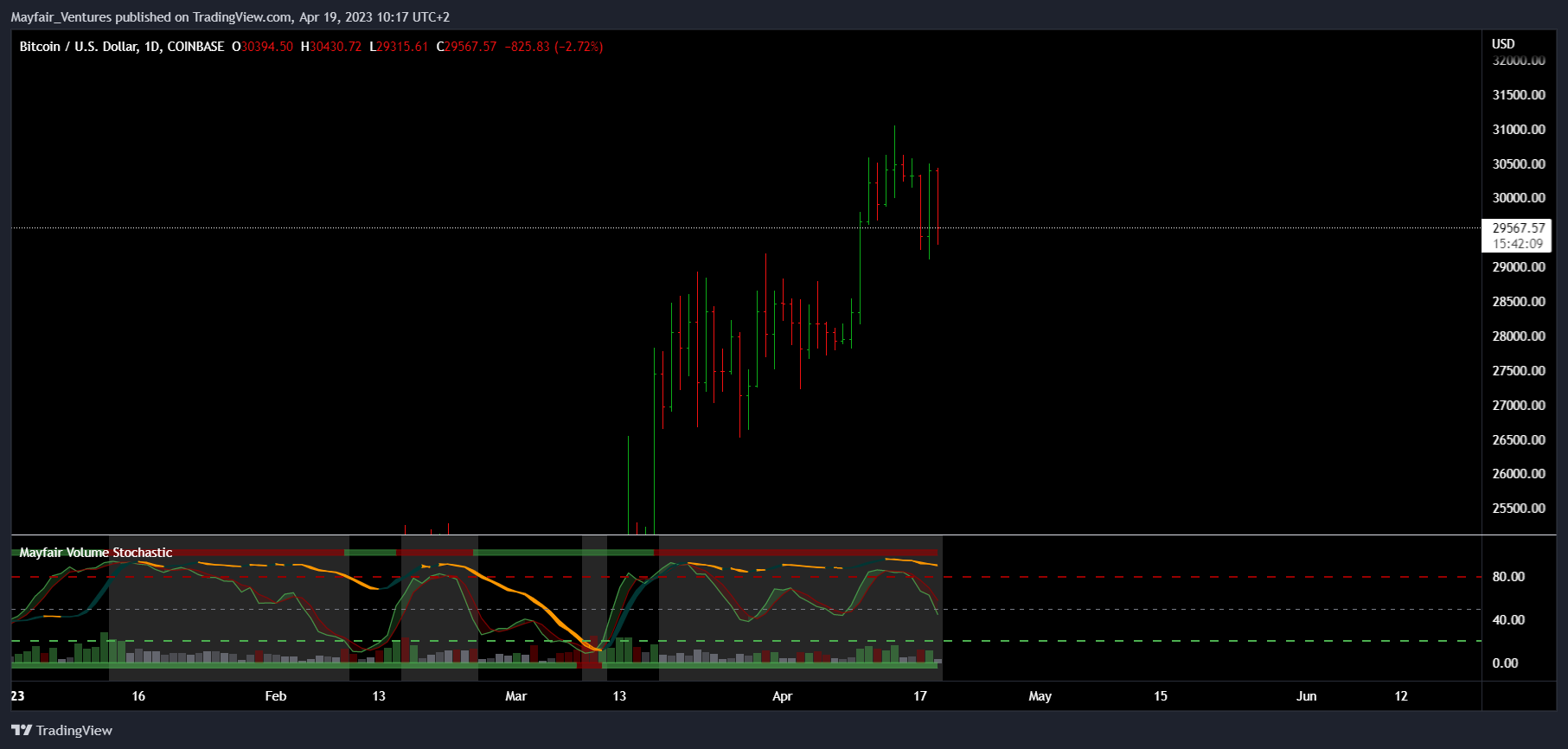The height and width of the screenshot is (749, 1568).
Task: Click the open value O30394.50
Action: [263, 47]
